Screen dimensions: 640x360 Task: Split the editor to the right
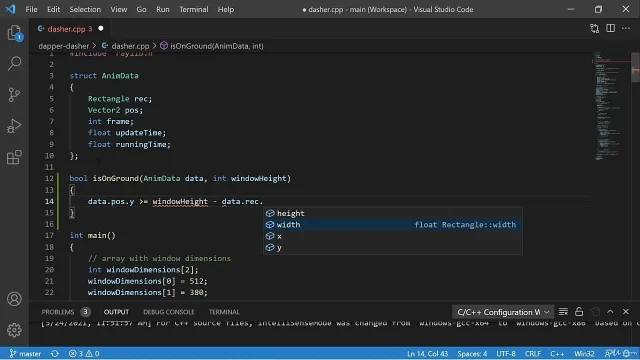610,28
